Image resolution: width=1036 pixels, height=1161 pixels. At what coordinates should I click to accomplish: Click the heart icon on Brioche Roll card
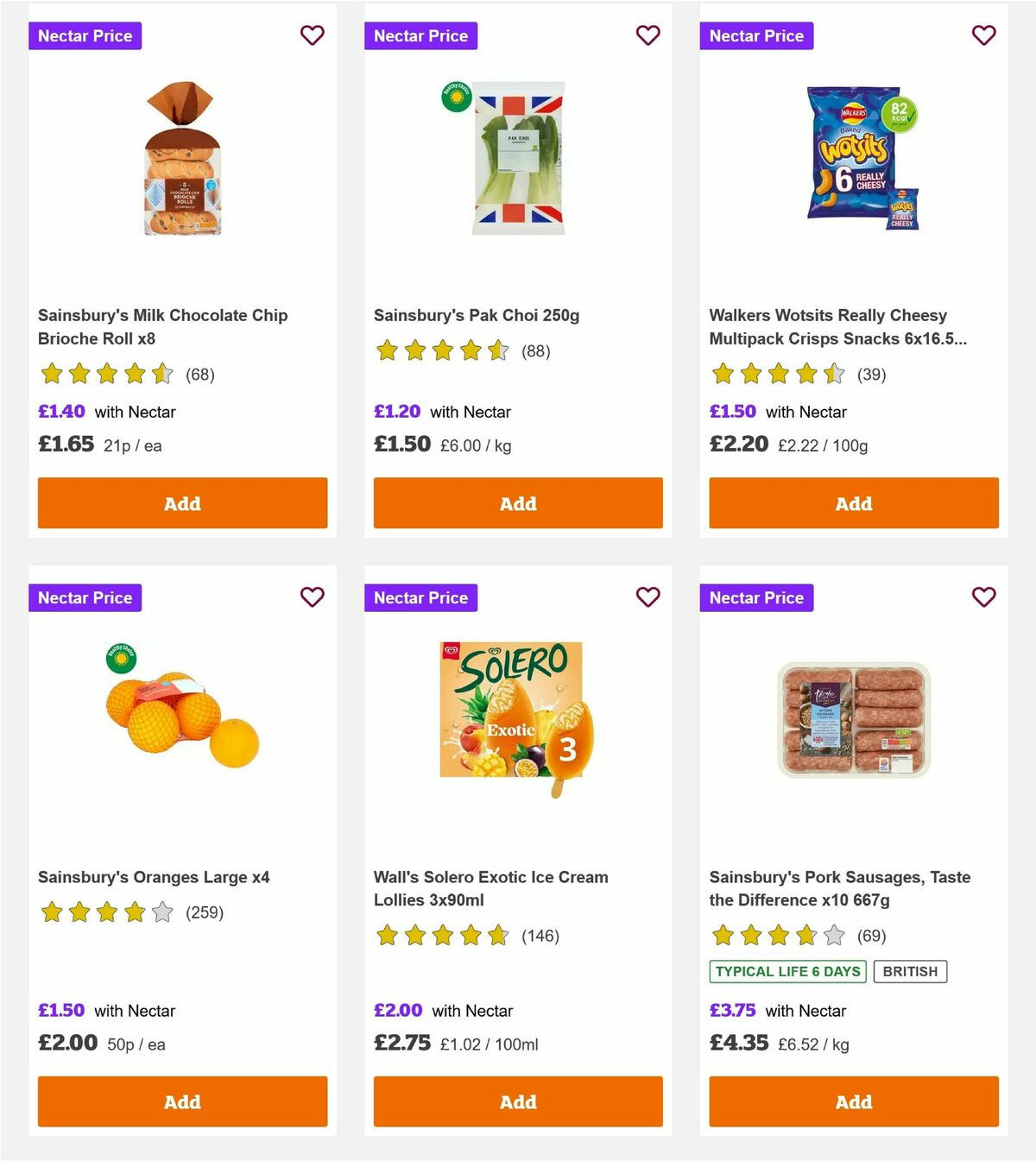click(313, 35)
